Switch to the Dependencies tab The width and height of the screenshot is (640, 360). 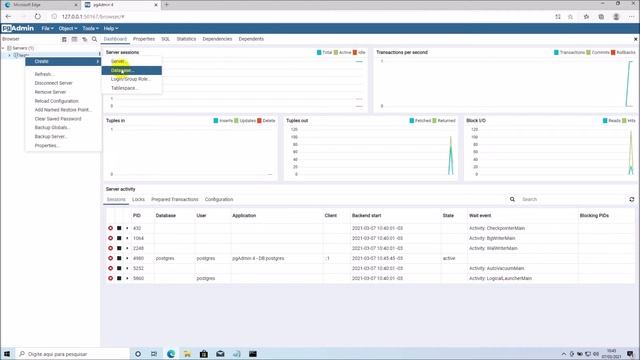pos(217,39)
